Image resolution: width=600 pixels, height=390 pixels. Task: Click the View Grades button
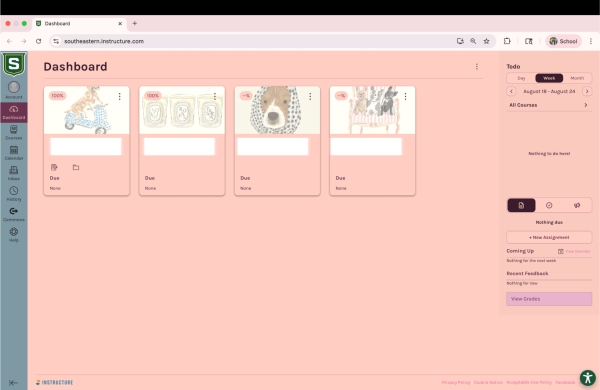(549, 299)
